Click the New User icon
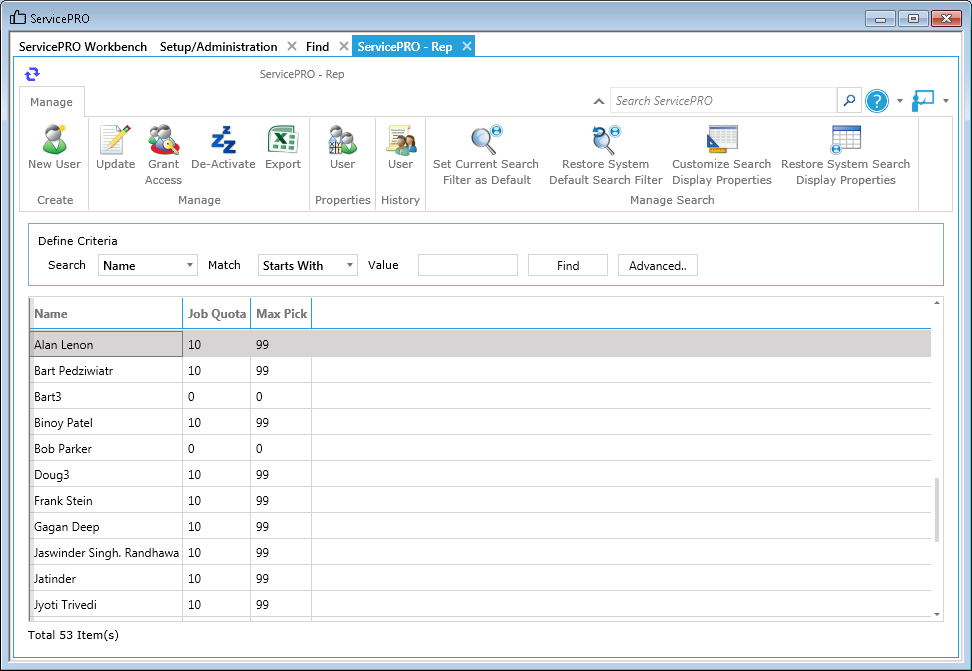Screen dimensions: 972x671 [55, 140]
